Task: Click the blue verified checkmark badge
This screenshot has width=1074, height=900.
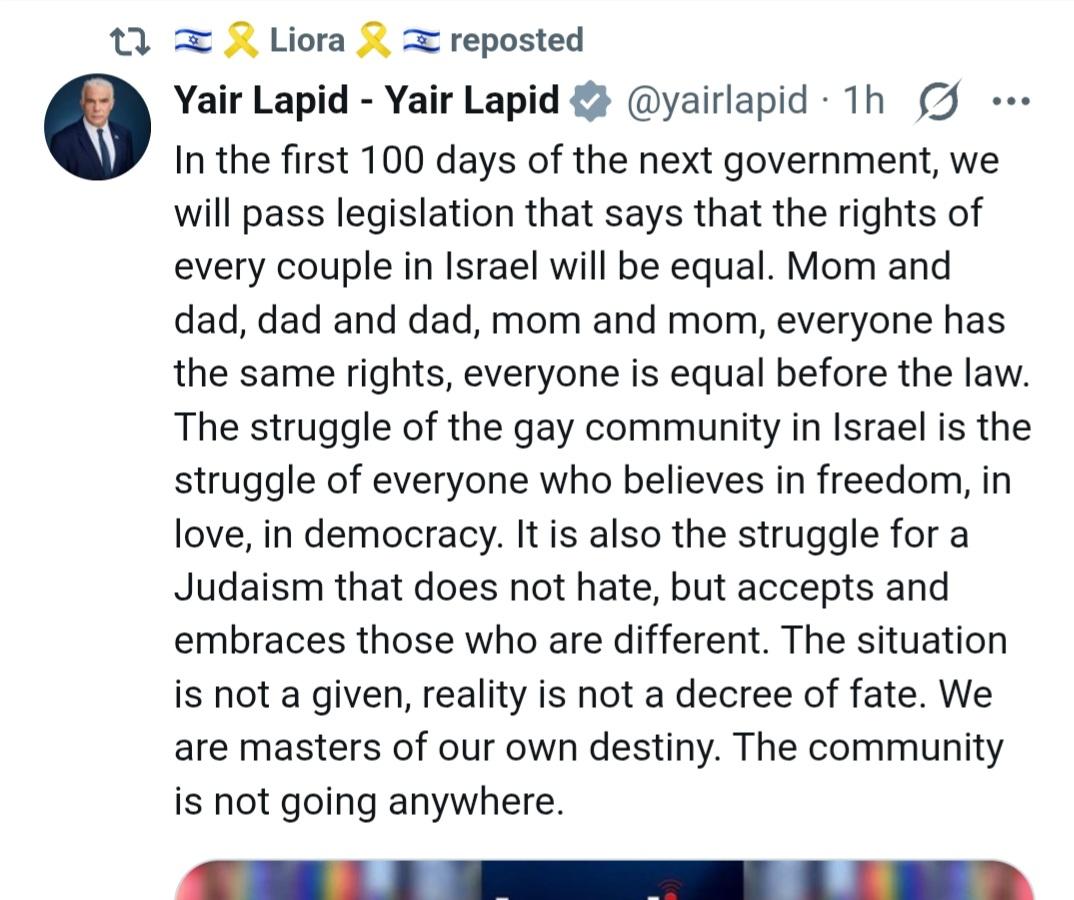Action: [x=592, y=101]
